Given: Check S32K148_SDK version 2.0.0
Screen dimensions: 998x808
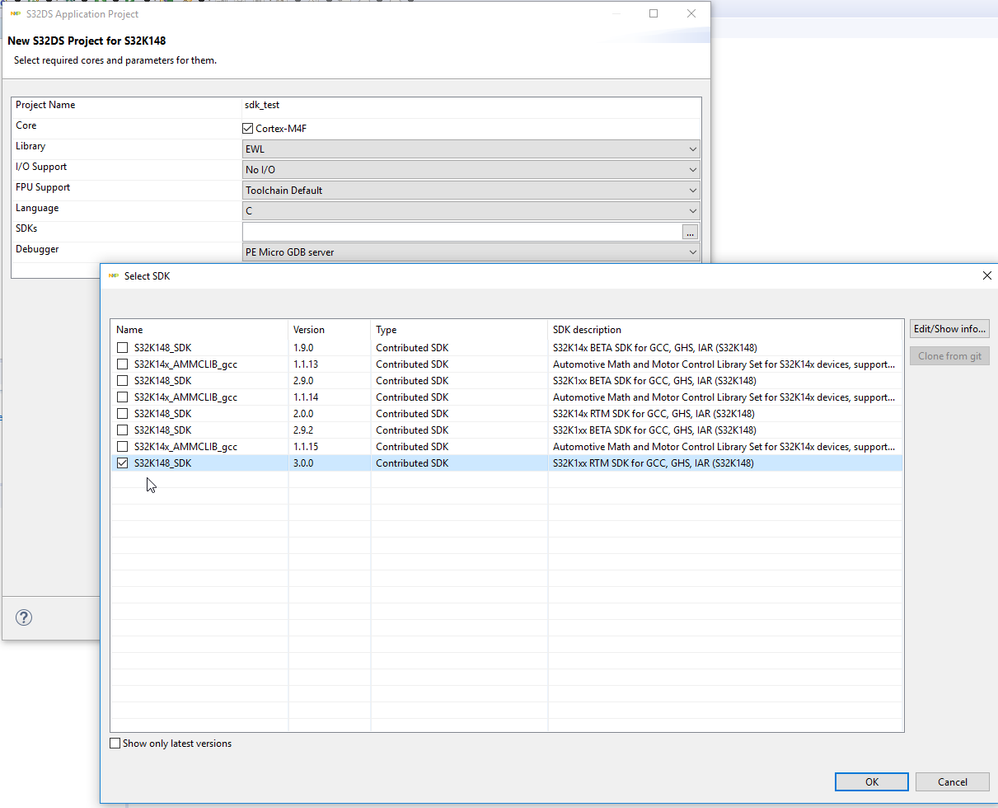Looking at the screenshot, I should click(122, 414).
